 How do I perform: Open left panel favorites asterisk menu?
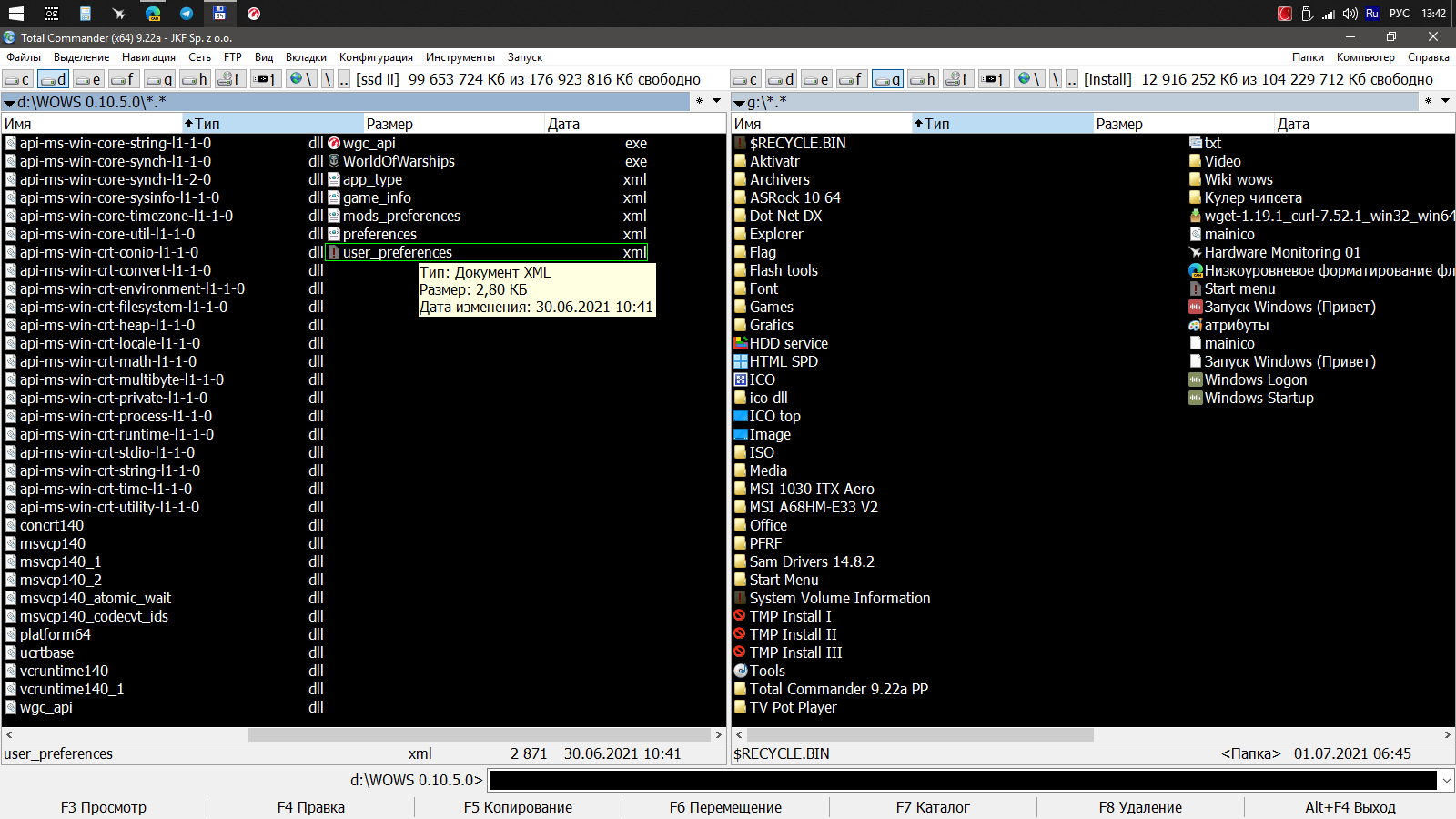(699, 101)
